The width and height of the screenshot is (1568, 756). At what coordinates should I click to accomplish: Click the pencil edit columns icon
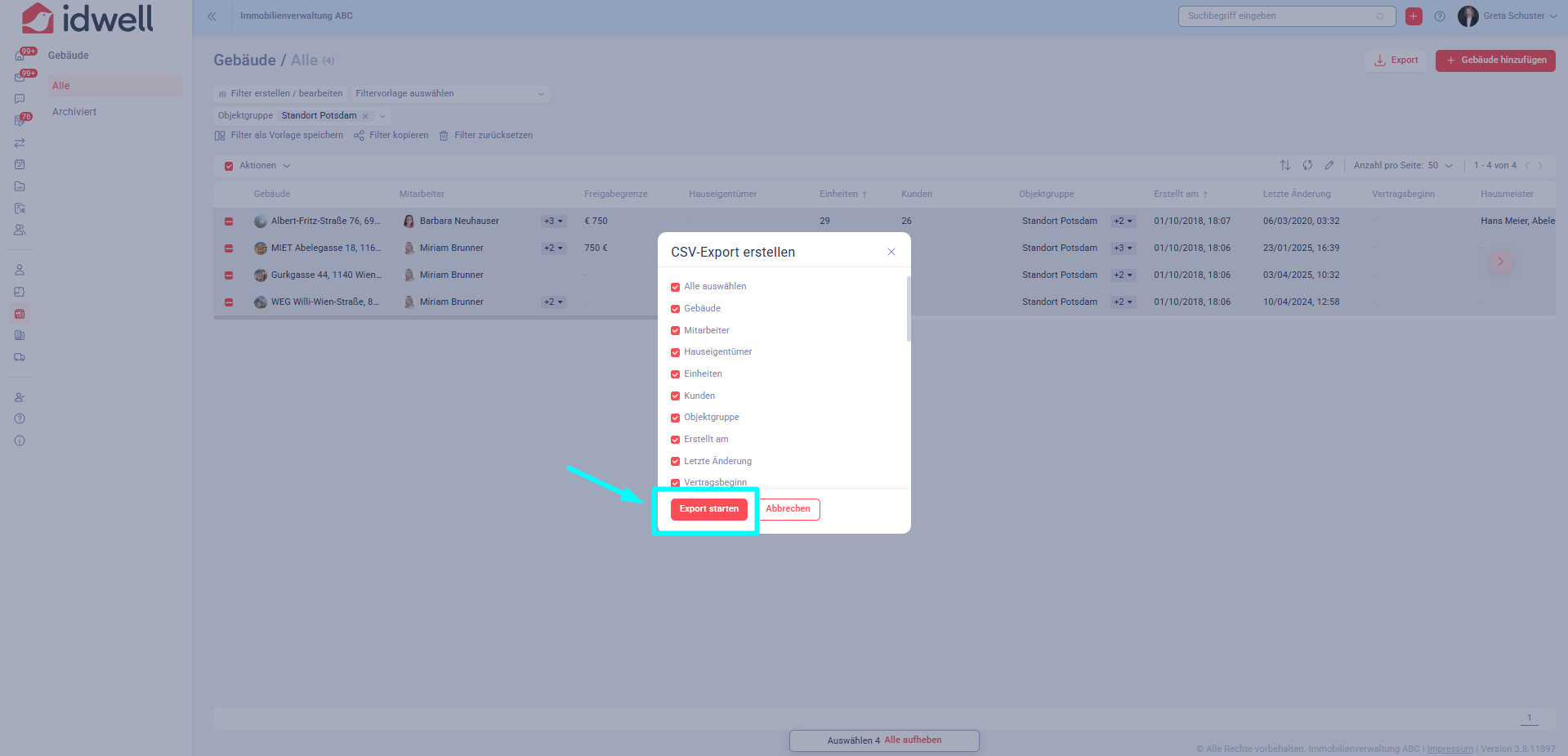(x=1329, y=165)
